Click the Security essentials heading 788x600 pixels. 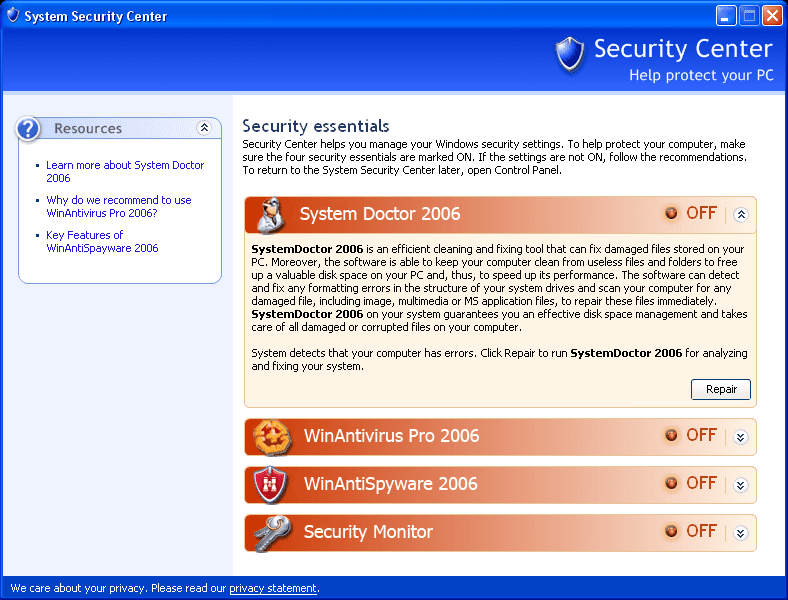[316, 126]
